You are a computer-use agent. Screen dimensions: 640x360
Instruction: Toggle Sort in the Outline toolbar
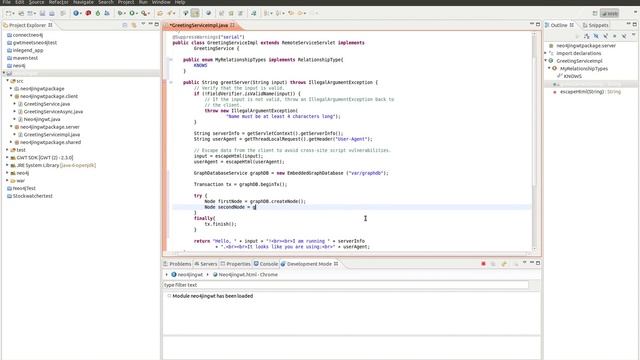coord(587,36)
